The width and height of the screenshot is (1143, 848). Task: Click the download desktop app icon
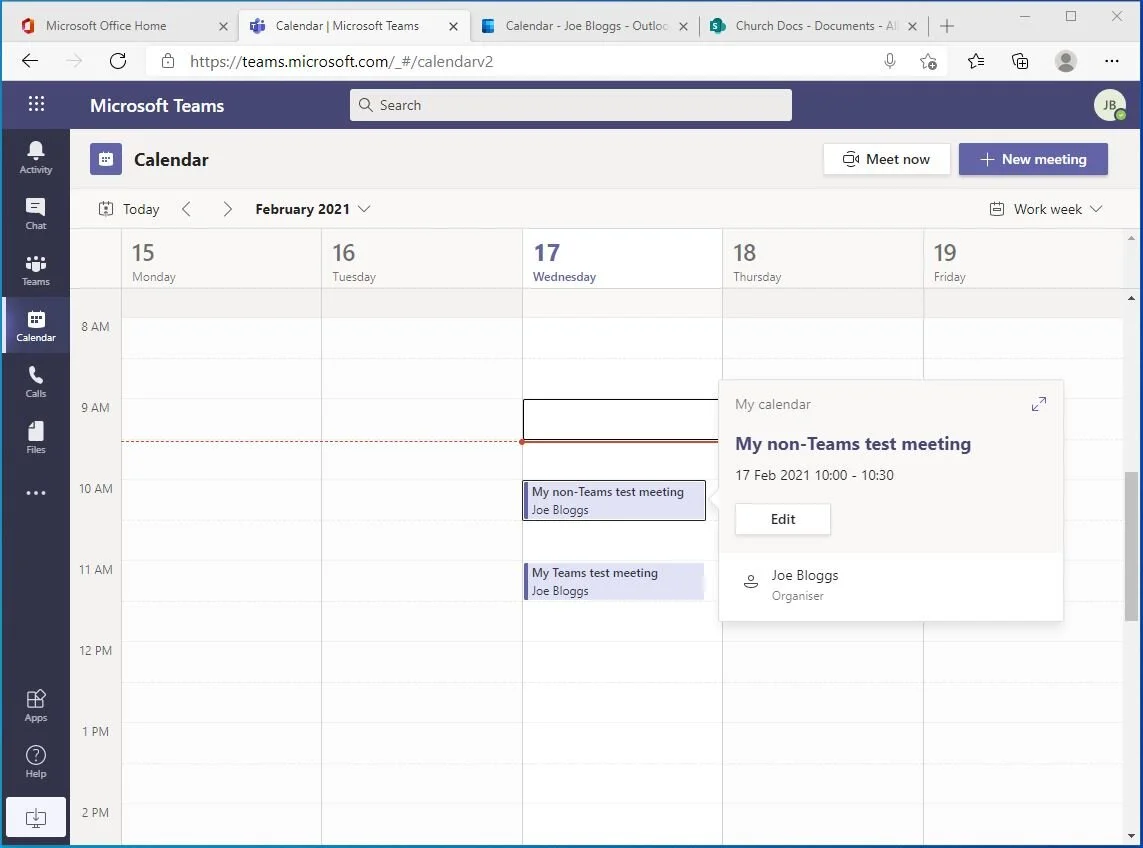(x=36, y=817)
